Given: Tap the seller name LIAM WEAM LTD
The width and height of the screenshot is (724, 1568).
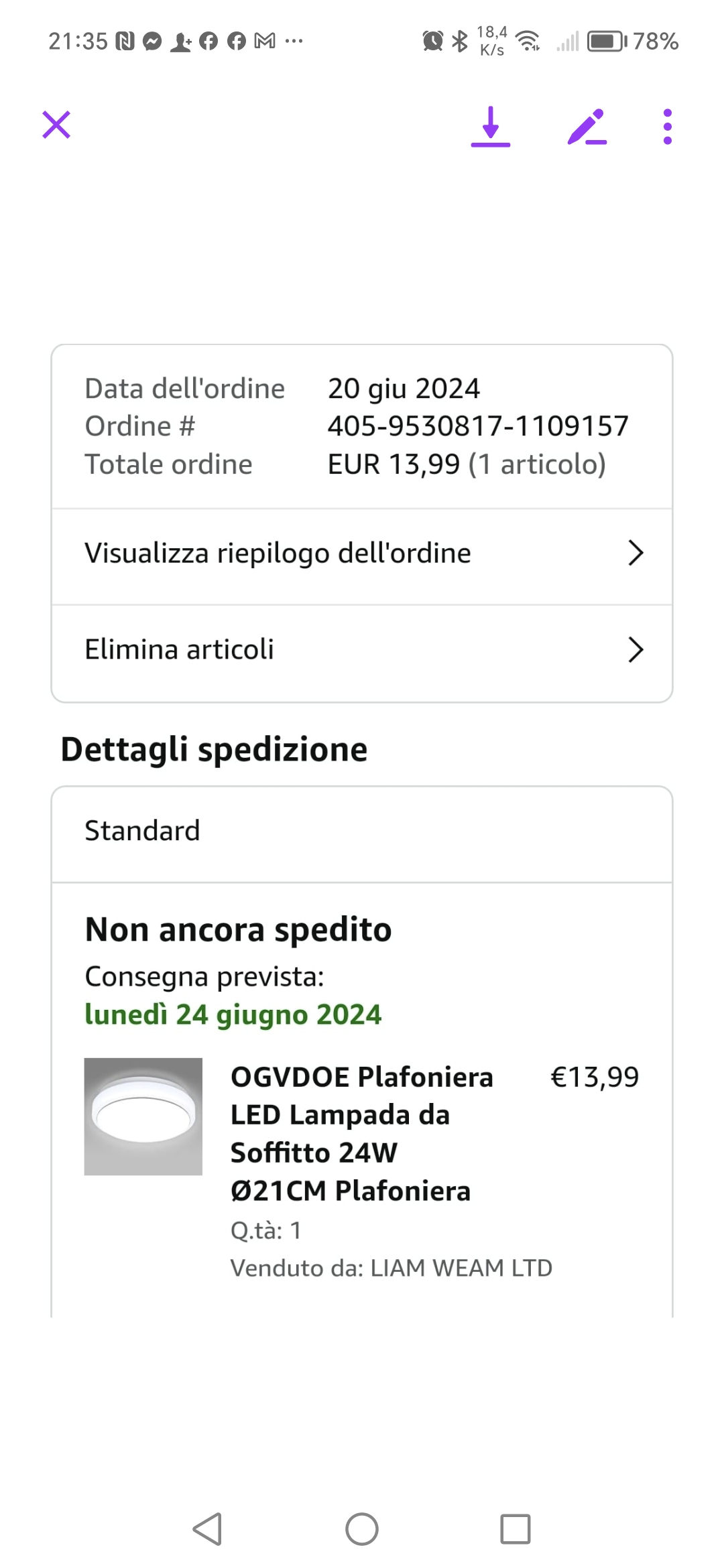Looking at the screenshot, I should click(461, 1268).
